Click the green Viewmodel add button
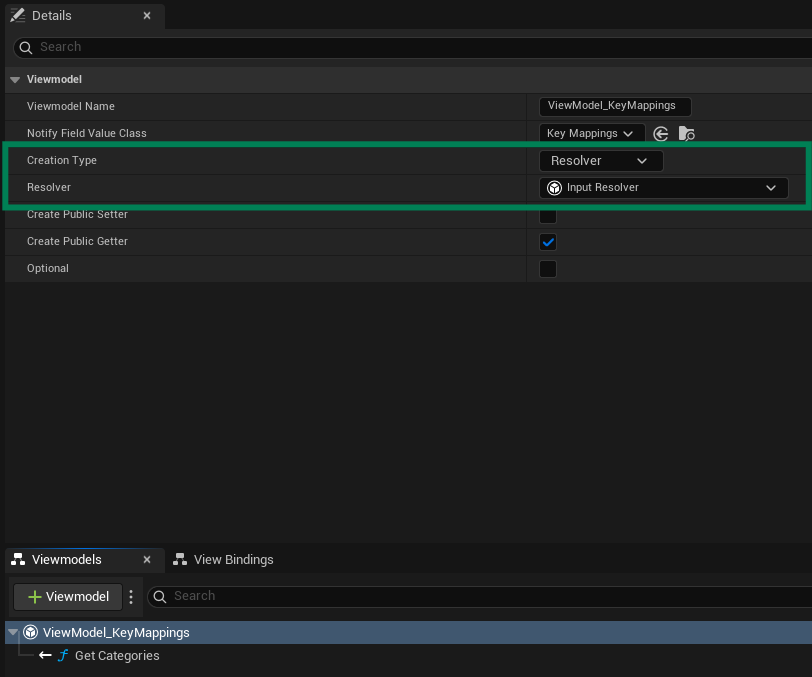Image resolution: width=812 pixels, height=677 pixels. [x=66, y=596]
